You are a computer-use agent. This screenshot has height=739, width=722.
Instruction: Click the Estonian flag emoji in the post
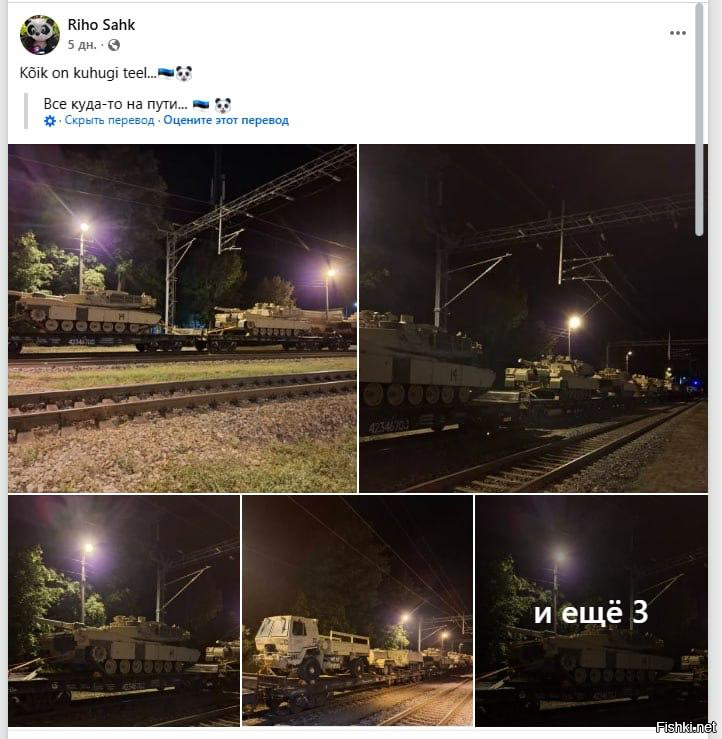click(166, 73)
